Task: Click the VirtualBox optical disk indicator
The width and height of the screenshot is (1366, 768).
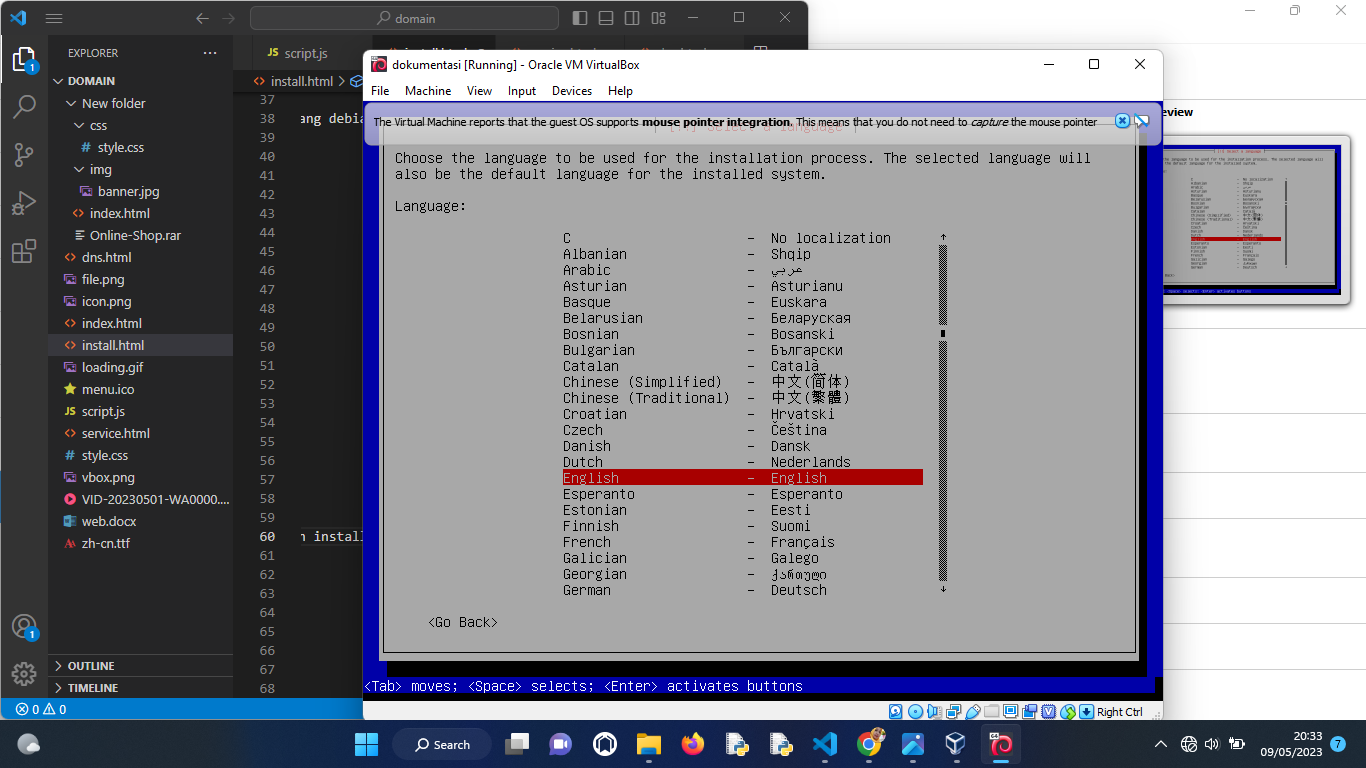Action: tap(915, 711)
